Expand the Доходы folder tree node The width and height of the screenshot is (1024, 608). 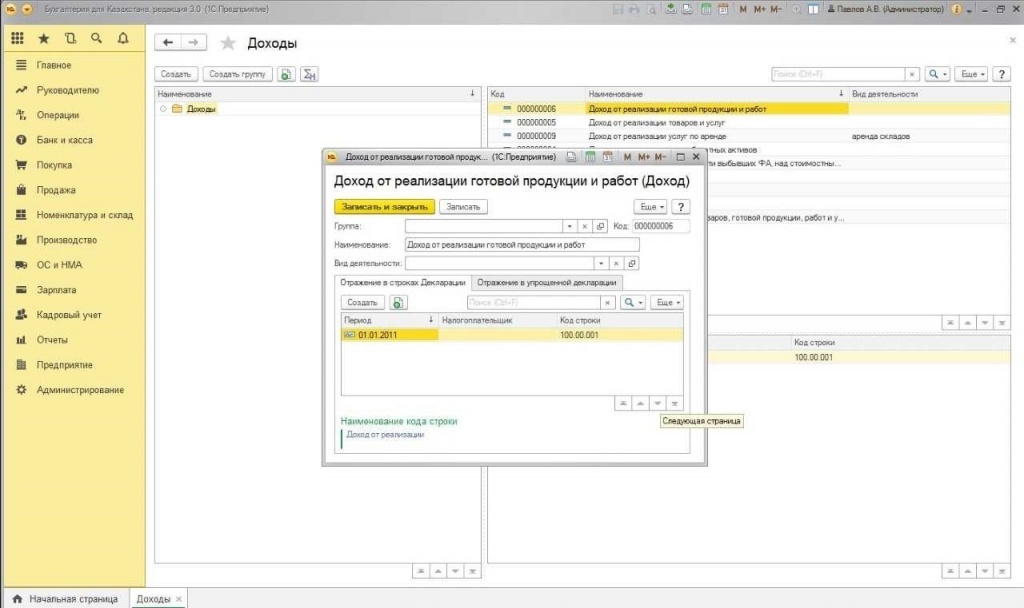[x=163, y=109]
